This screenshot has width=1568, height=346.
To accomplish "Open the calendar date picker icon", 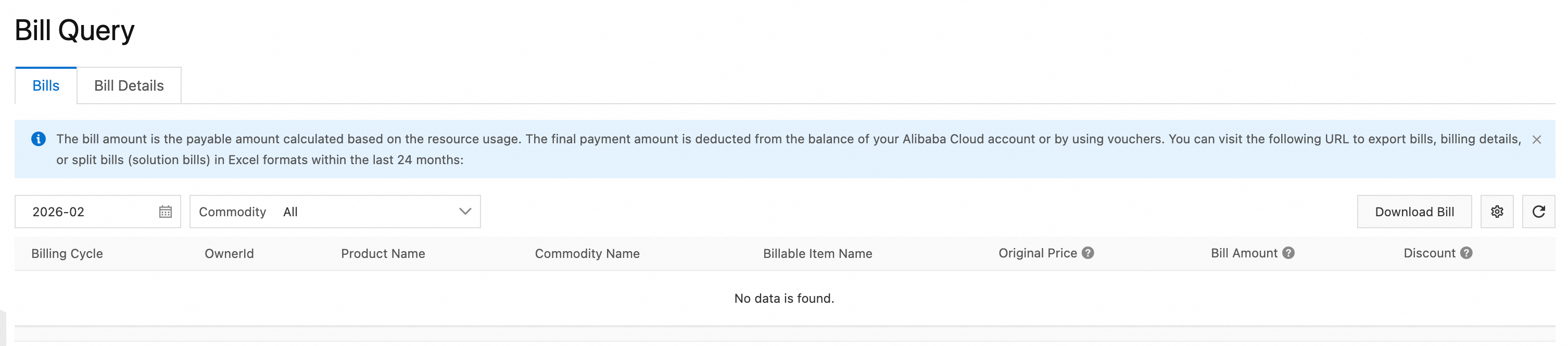I will [165, 212].
